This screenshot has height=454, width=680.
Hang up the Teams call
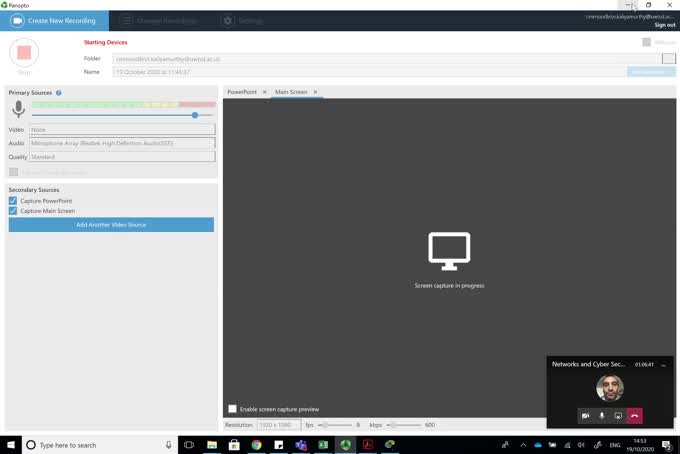tap(634, 415)
